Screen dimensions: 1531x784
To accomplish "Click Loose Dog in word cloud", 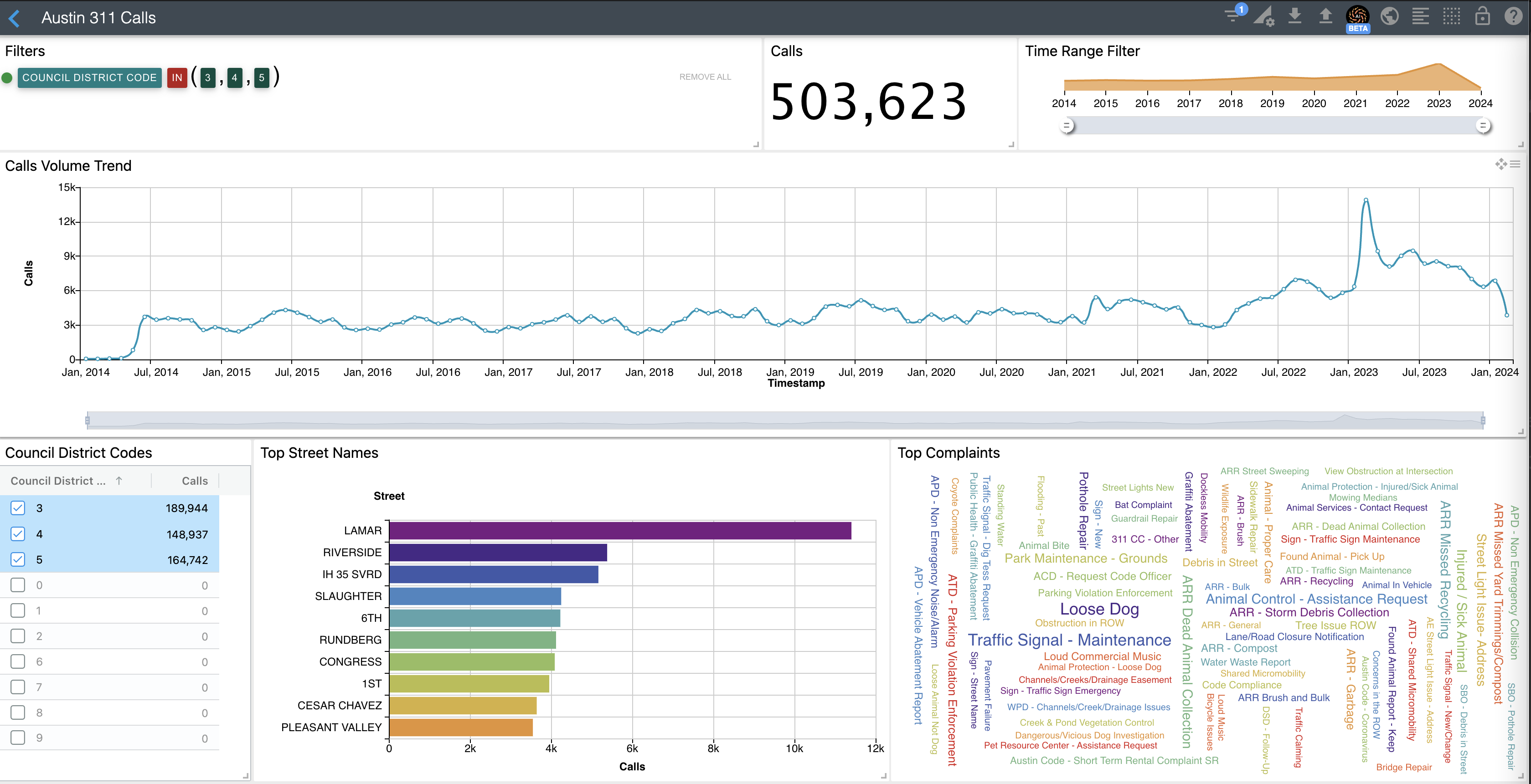I will coord(1099,609).
